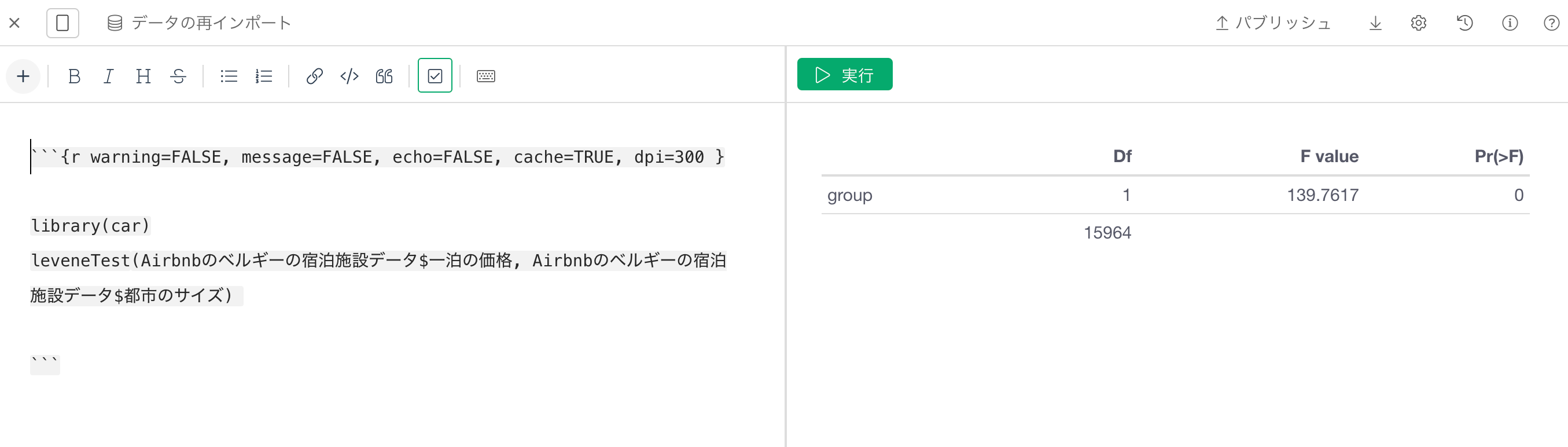
Task: Insert a bulleted list
Action: click(229, 76)
